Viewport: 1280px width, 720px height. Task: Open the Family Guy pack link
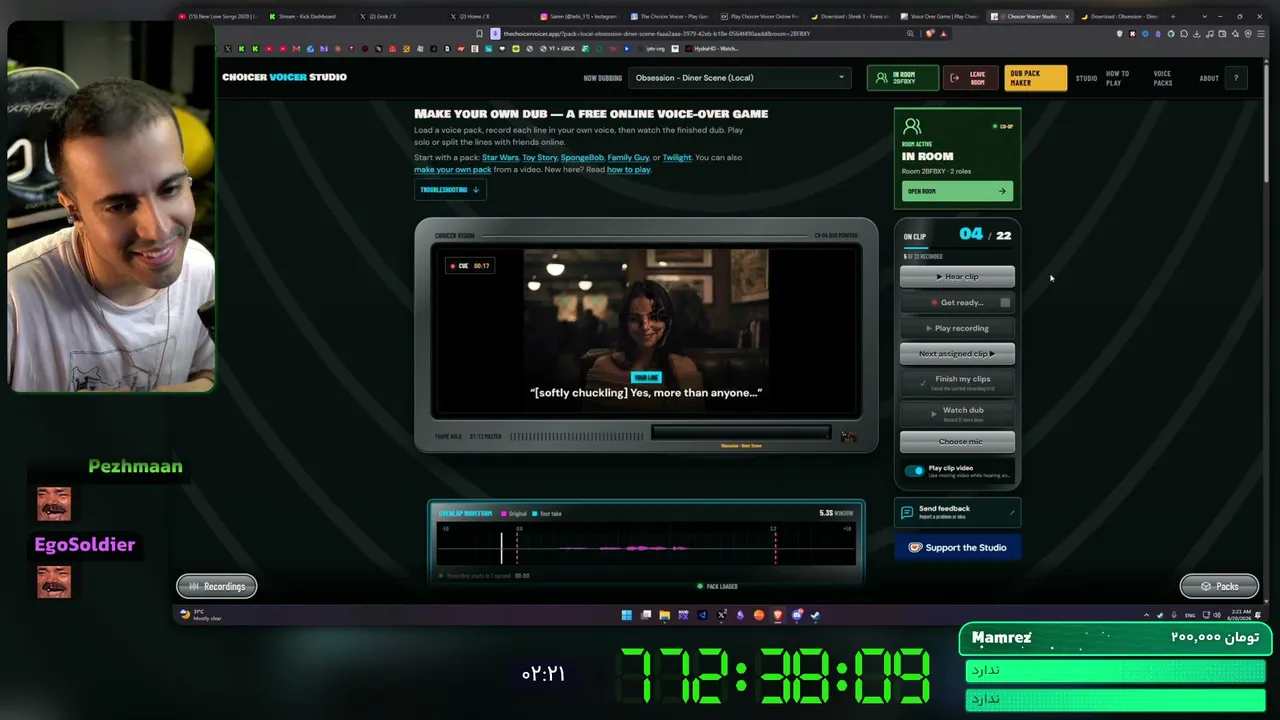point(628,157)
